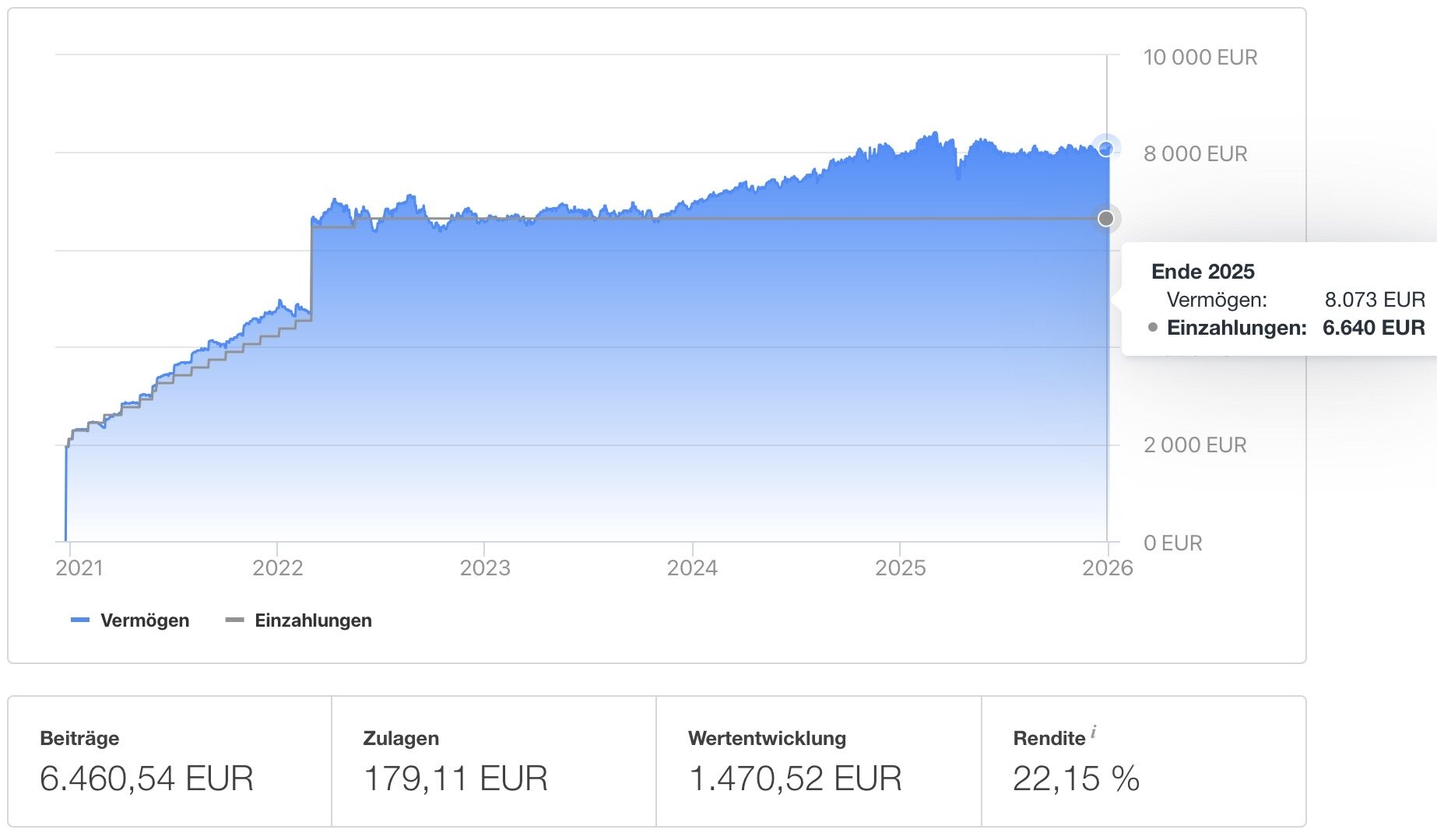Image resolution: width=1437 pixels, height=840 pixels.
Task: Toggle the Einzahlungen series in the legend
Action: click(313, 620)
